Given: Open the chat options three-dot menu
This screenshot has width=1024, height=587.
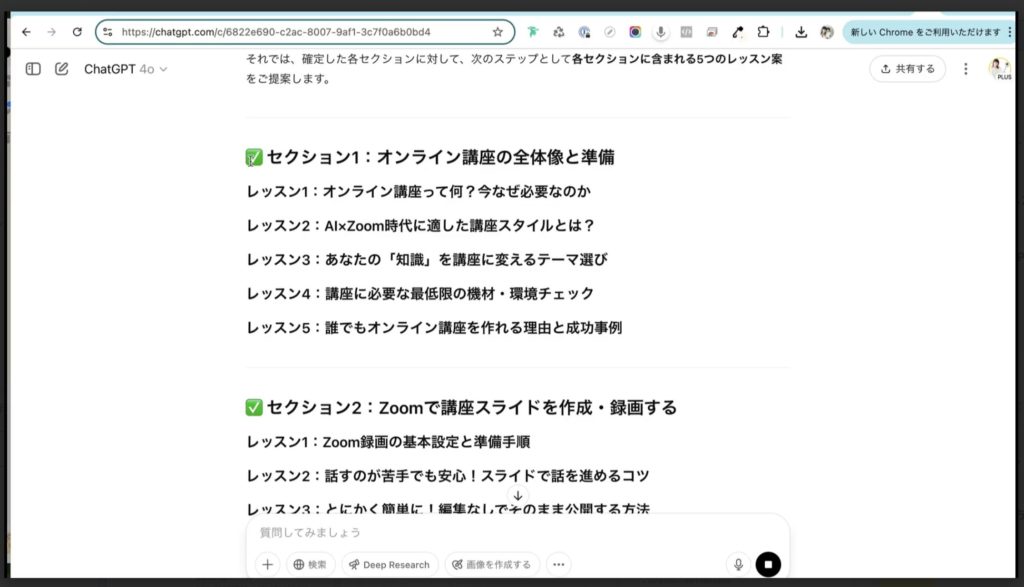Looking at the screenshot, I should coord(964,68).
